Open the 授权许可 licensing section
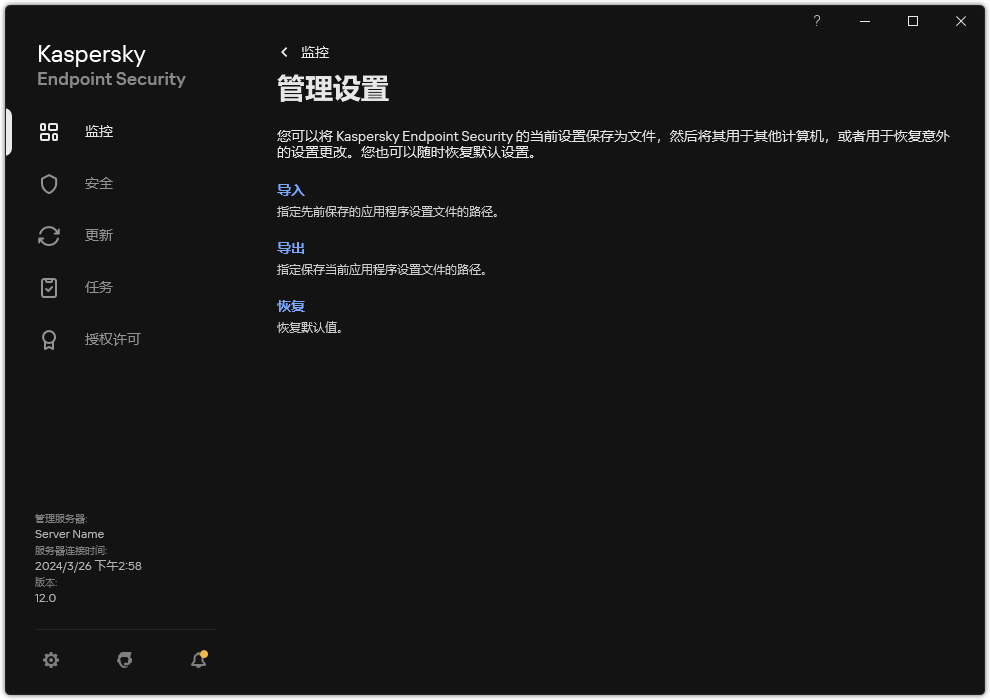The width and height of the screenshot is (990, 700). click(112, 339)
